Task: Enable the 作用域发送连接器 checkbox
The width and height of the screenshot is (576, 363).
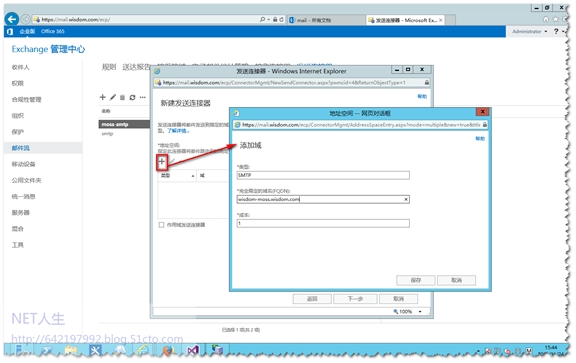Action: (161, 225)
